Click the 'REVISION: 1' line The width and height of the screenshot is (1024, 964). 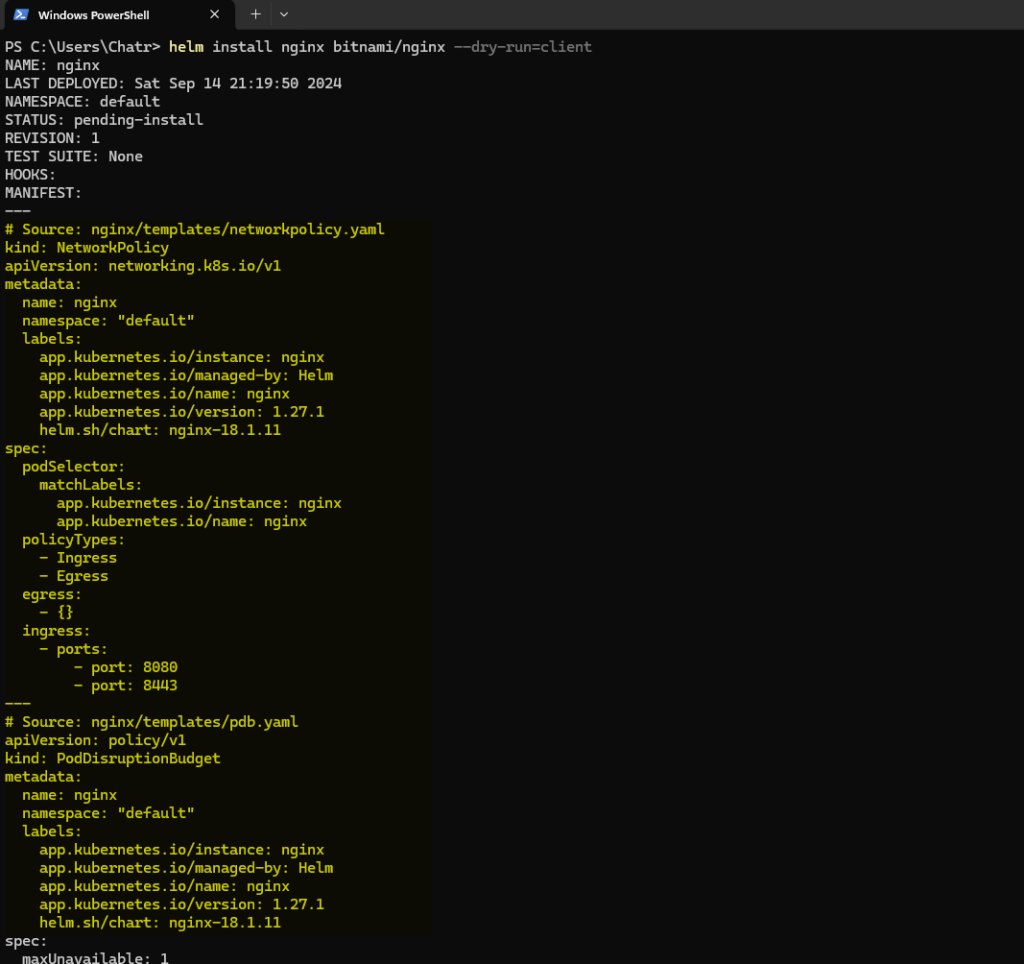tap(52, 138)
